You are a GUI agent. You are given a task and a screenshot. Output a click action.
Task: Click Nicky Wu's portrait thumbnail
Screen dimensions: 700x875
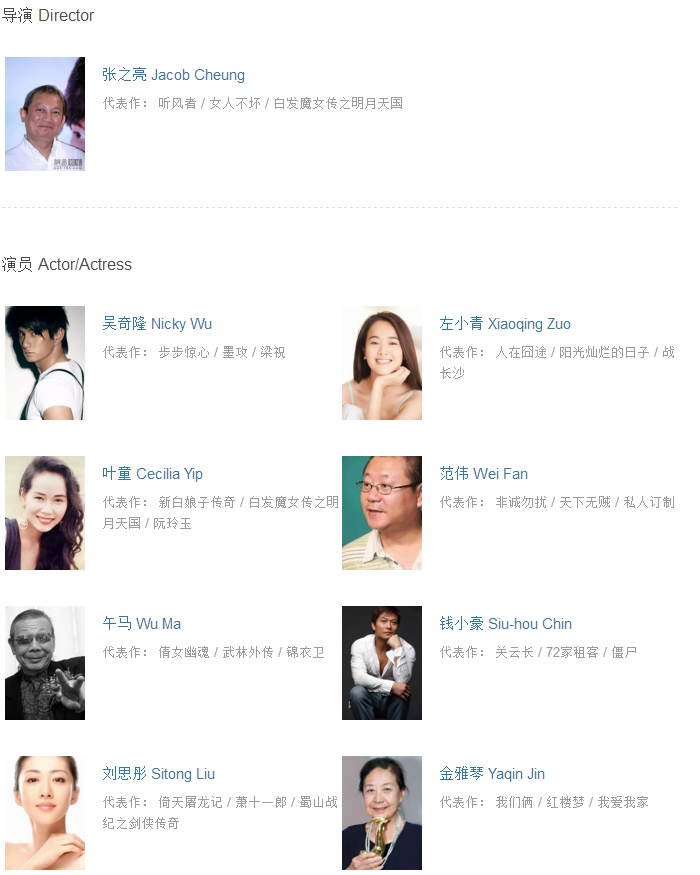45,363
